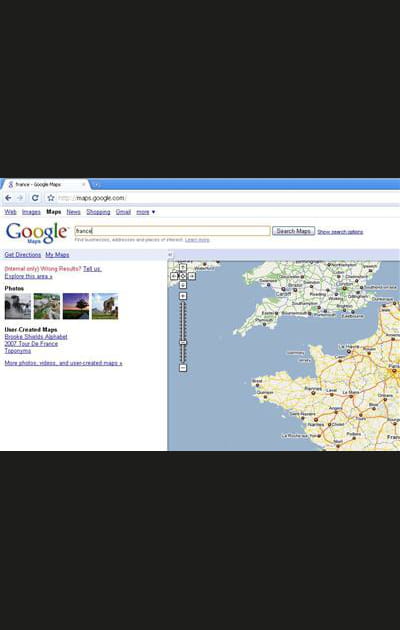Click the Nantes city marker on the map
The width and height of the screenshot is (400, 630).
pyautogui.click(x=316, y=420)
